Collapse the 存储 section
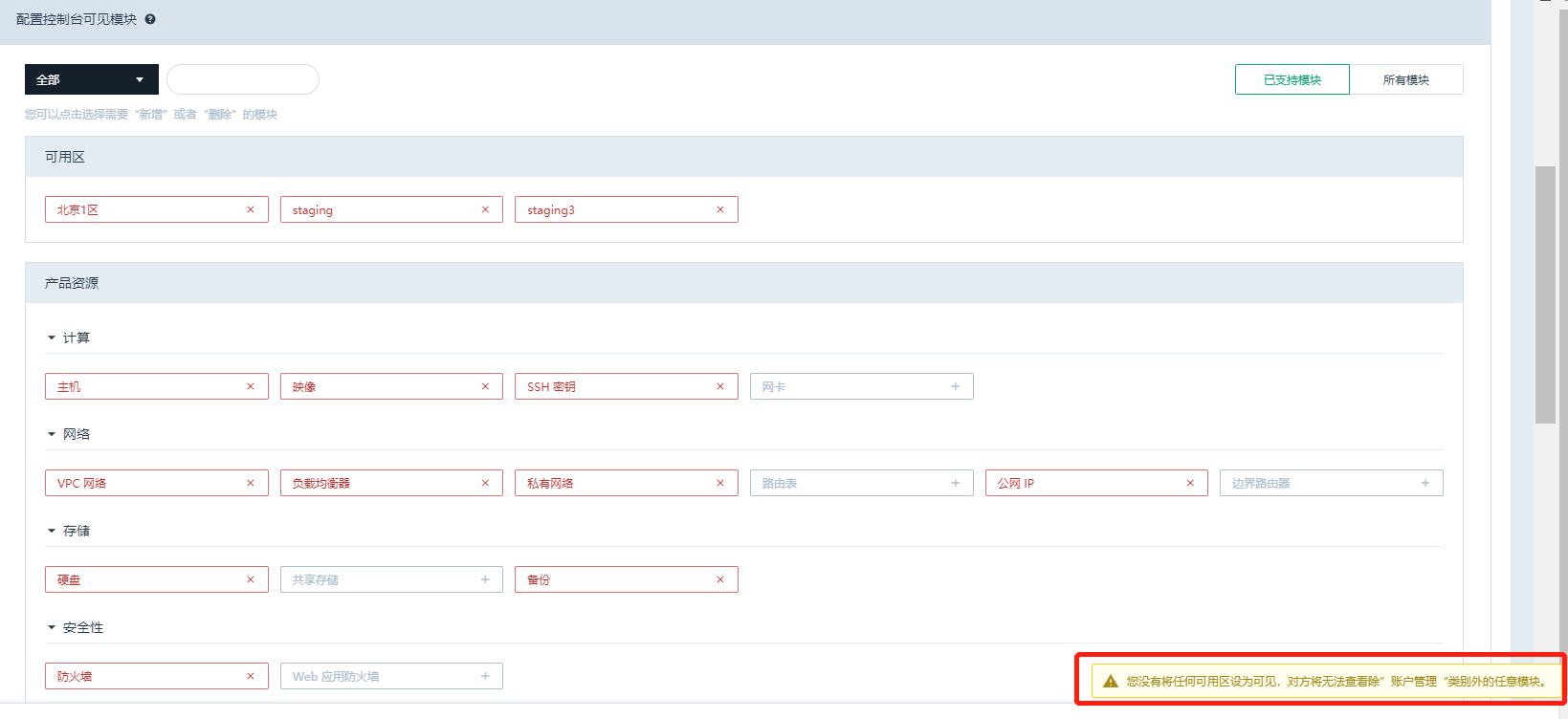 (52, 531)
